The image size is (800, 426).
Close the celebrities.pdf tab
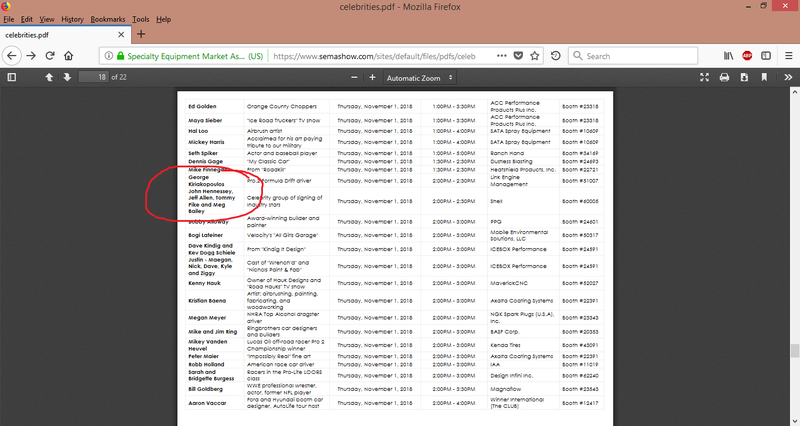(121, 35)
